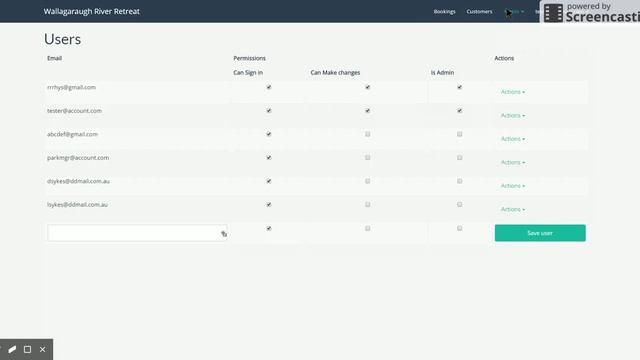The height and width of the screenshot is (360, 640).
Task: Enable Is Admin for the new user row
Action: coord(459,228)
